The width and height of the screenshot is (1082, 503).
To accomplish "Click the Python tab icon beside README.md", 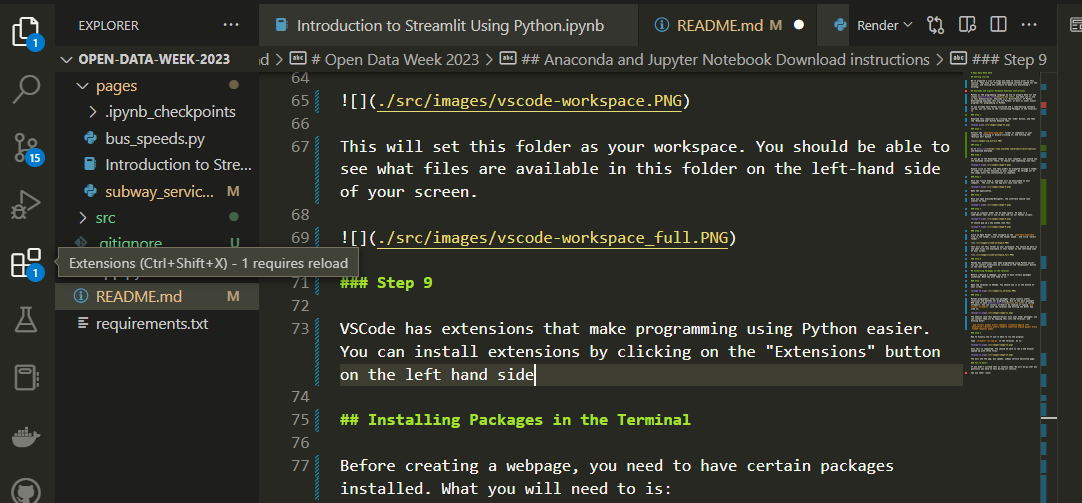I will point(840,26).
